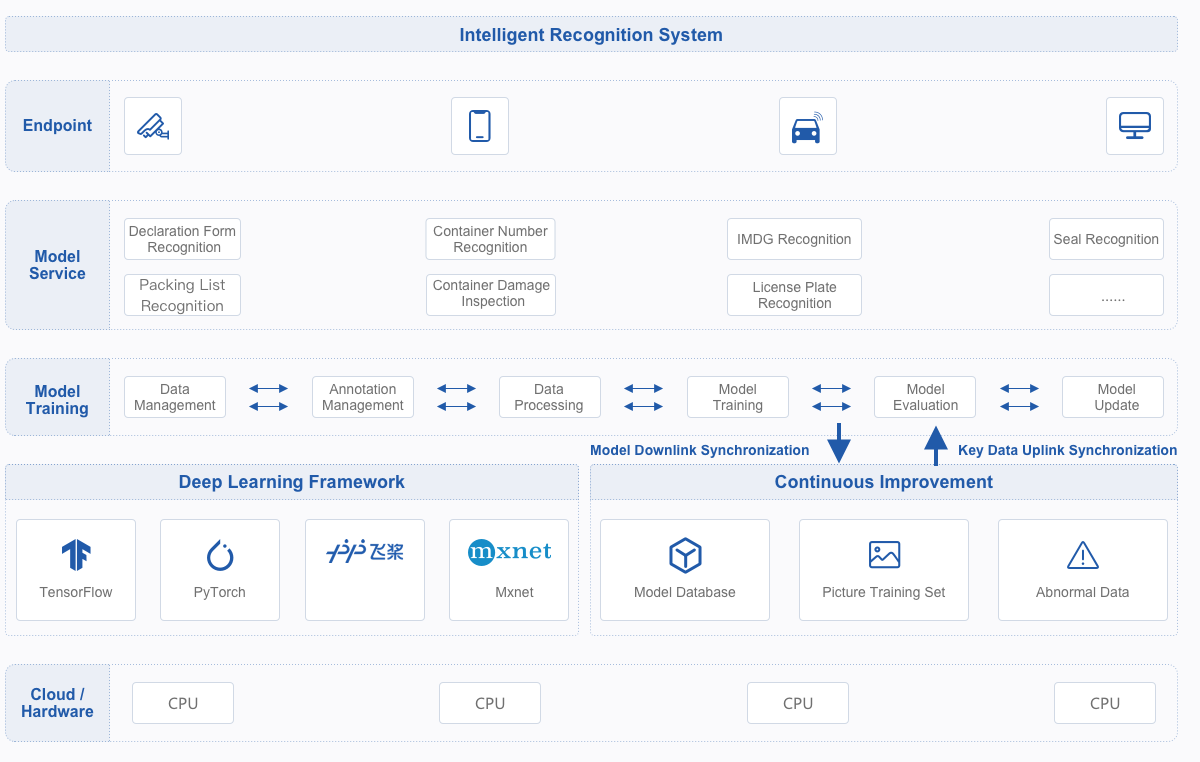
Task: Click the PyTorch logo icon
Action: tap(220, 554)
